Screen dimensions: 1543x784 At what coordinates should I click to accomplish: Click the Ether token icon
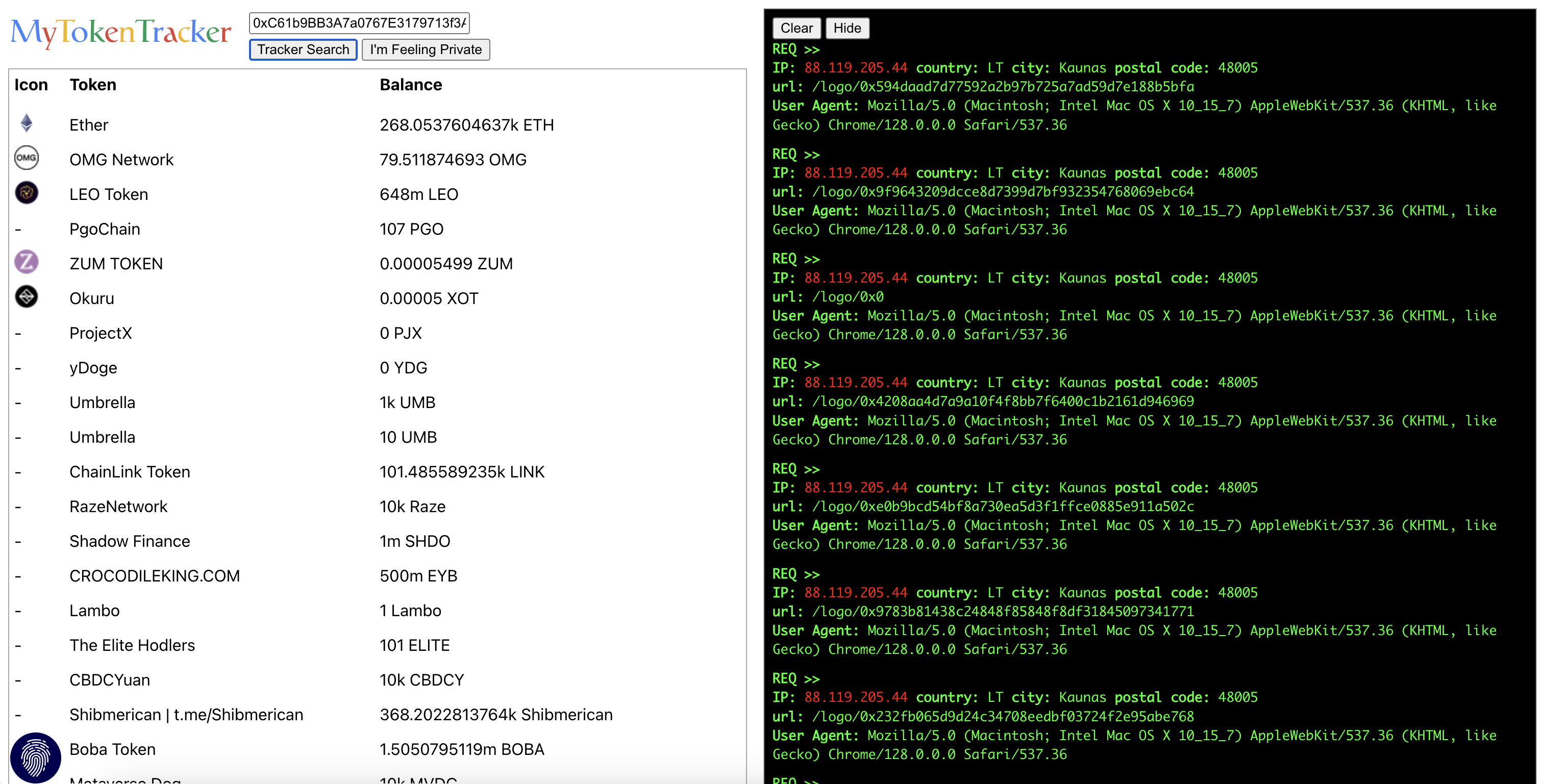(x=27, y=123)
